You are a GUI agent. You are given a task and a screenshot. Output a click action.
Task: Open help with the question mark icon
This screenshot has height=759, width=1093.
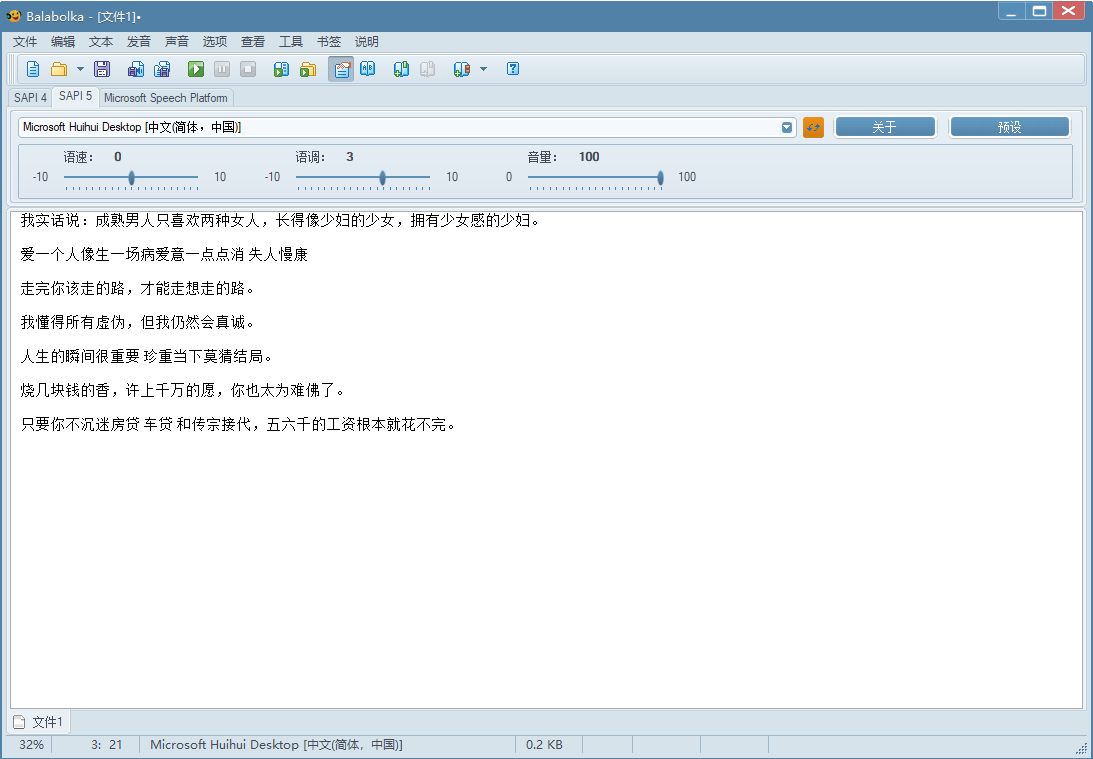513,68
